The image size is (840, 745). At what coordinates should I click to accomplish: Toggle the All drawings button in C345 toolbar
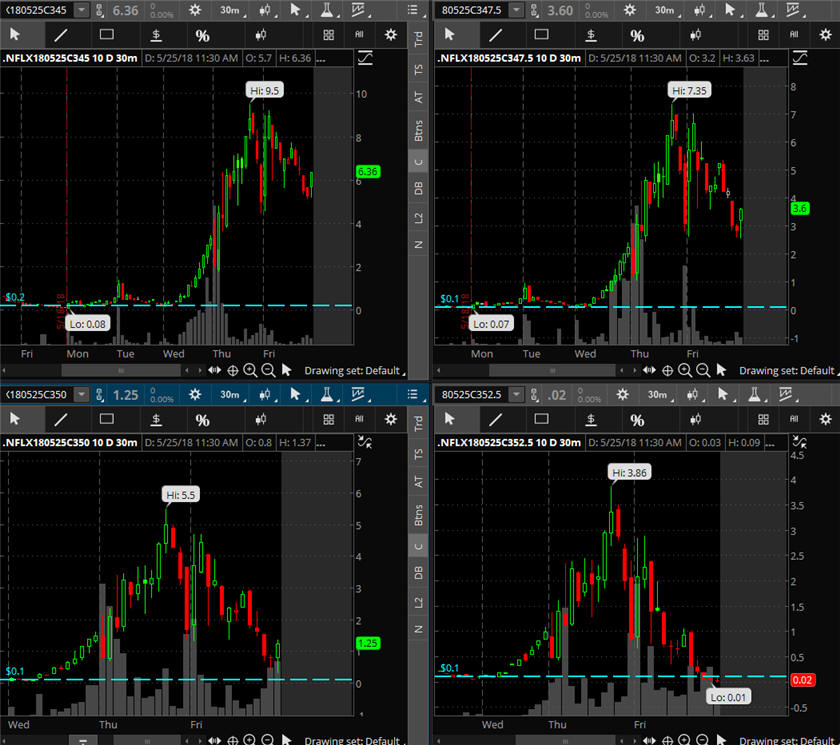[x=359, y=35]
